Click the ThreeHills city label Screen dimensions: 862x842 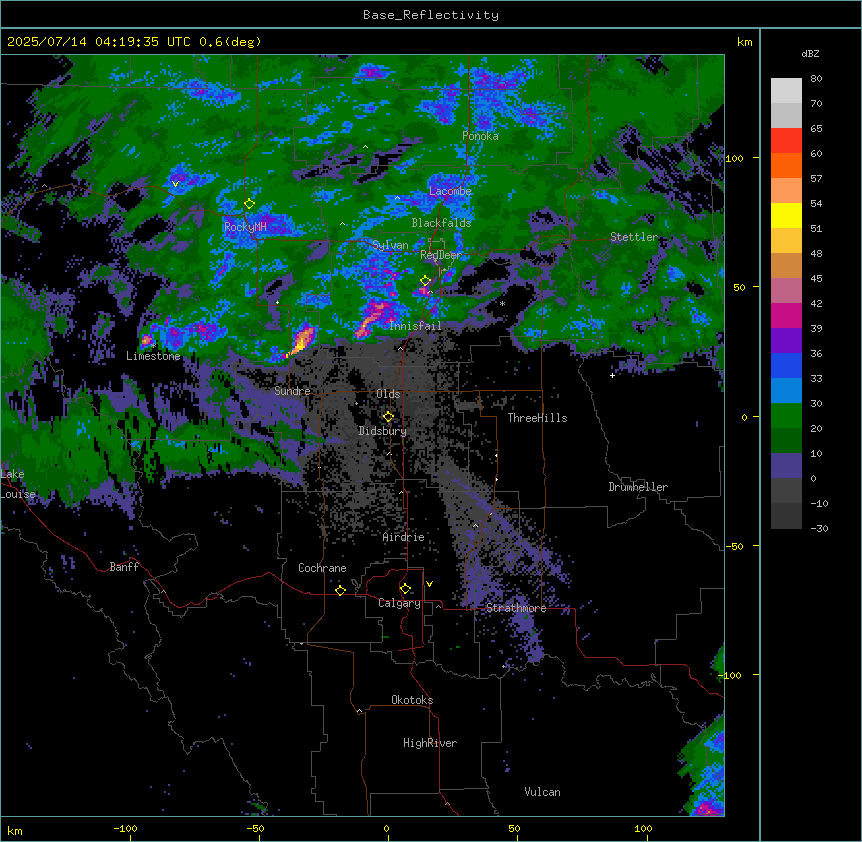pyautogui.click(x=537, y=418)
